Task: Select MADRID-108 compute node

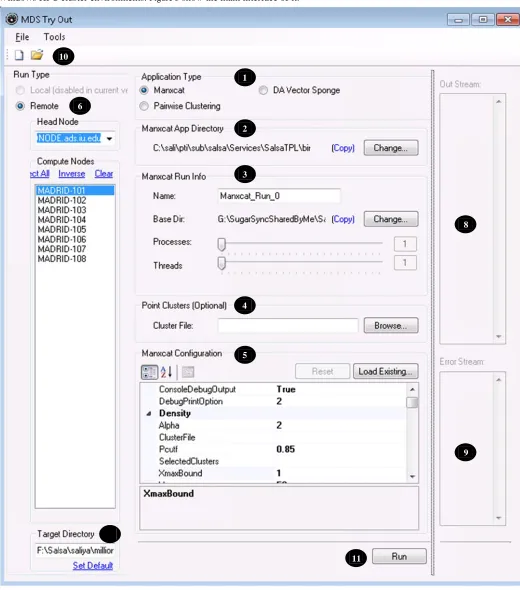Action: click(x=75, y=259)
